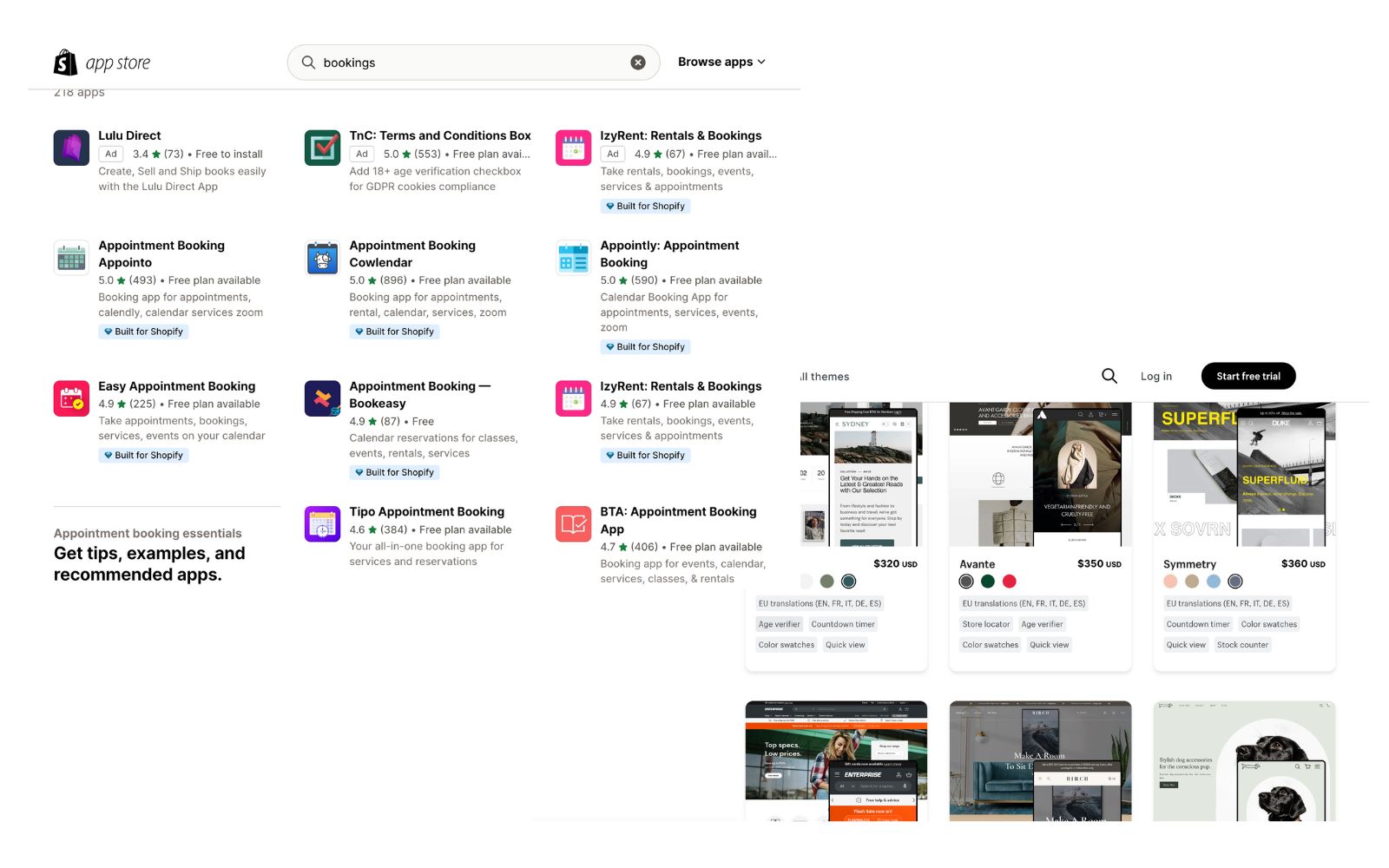Clear the bookings search text
1389x868 pixels.
coord(638,62)
